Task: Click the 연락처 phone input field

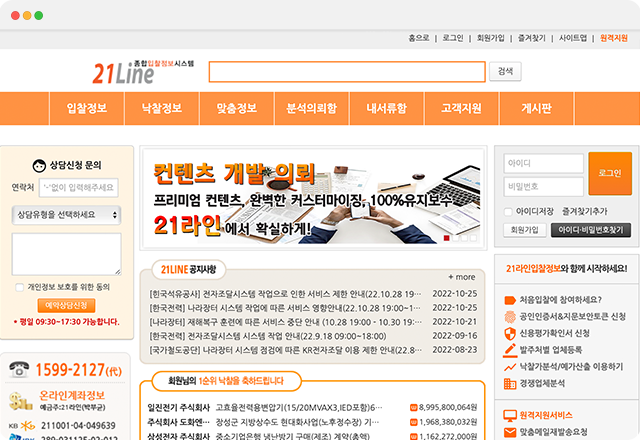Action: tap(79, 188)
